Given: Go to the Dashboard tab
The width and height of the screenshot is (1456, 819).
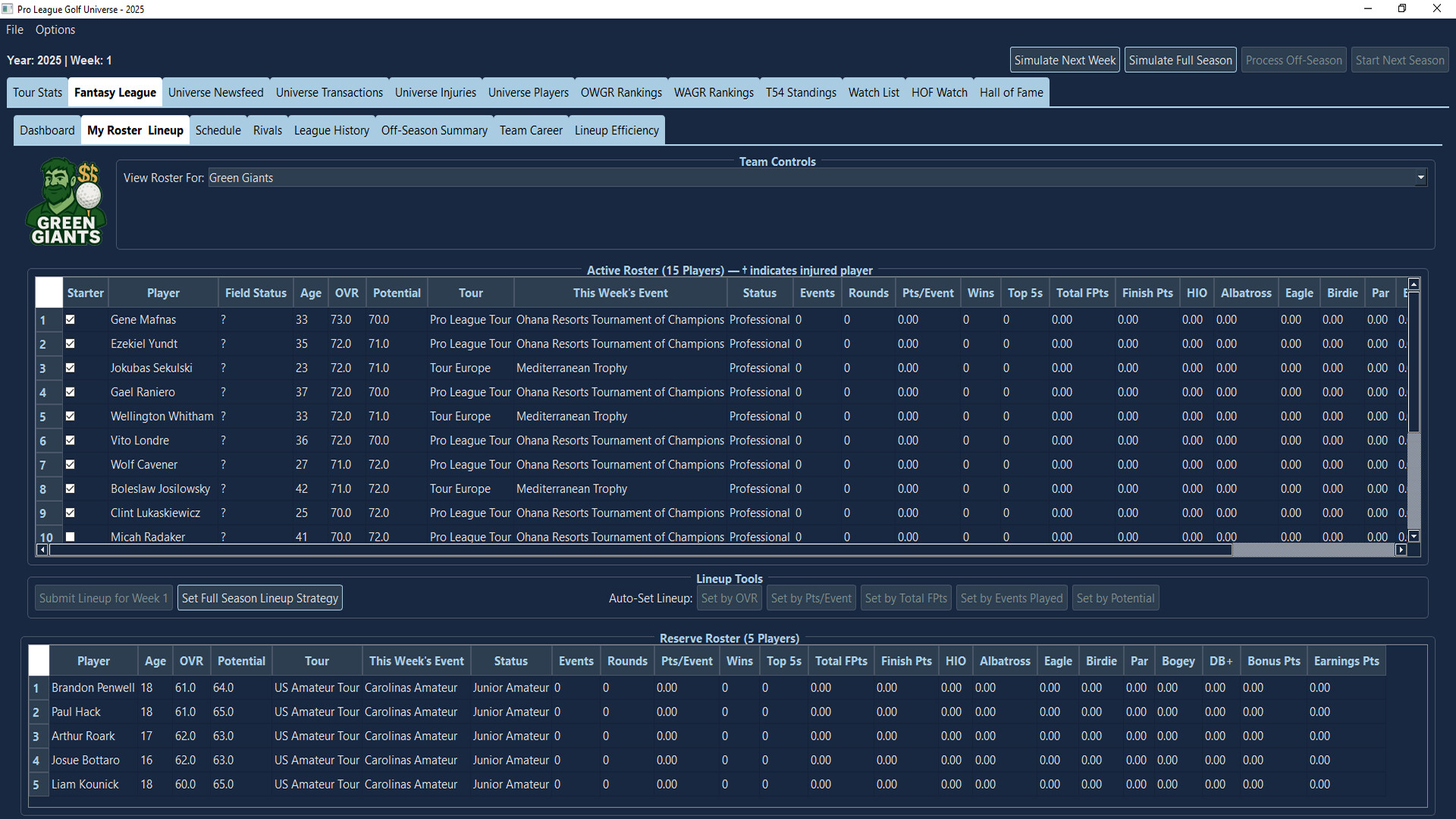Looking at the screenshot, I should tap(47, 130).
